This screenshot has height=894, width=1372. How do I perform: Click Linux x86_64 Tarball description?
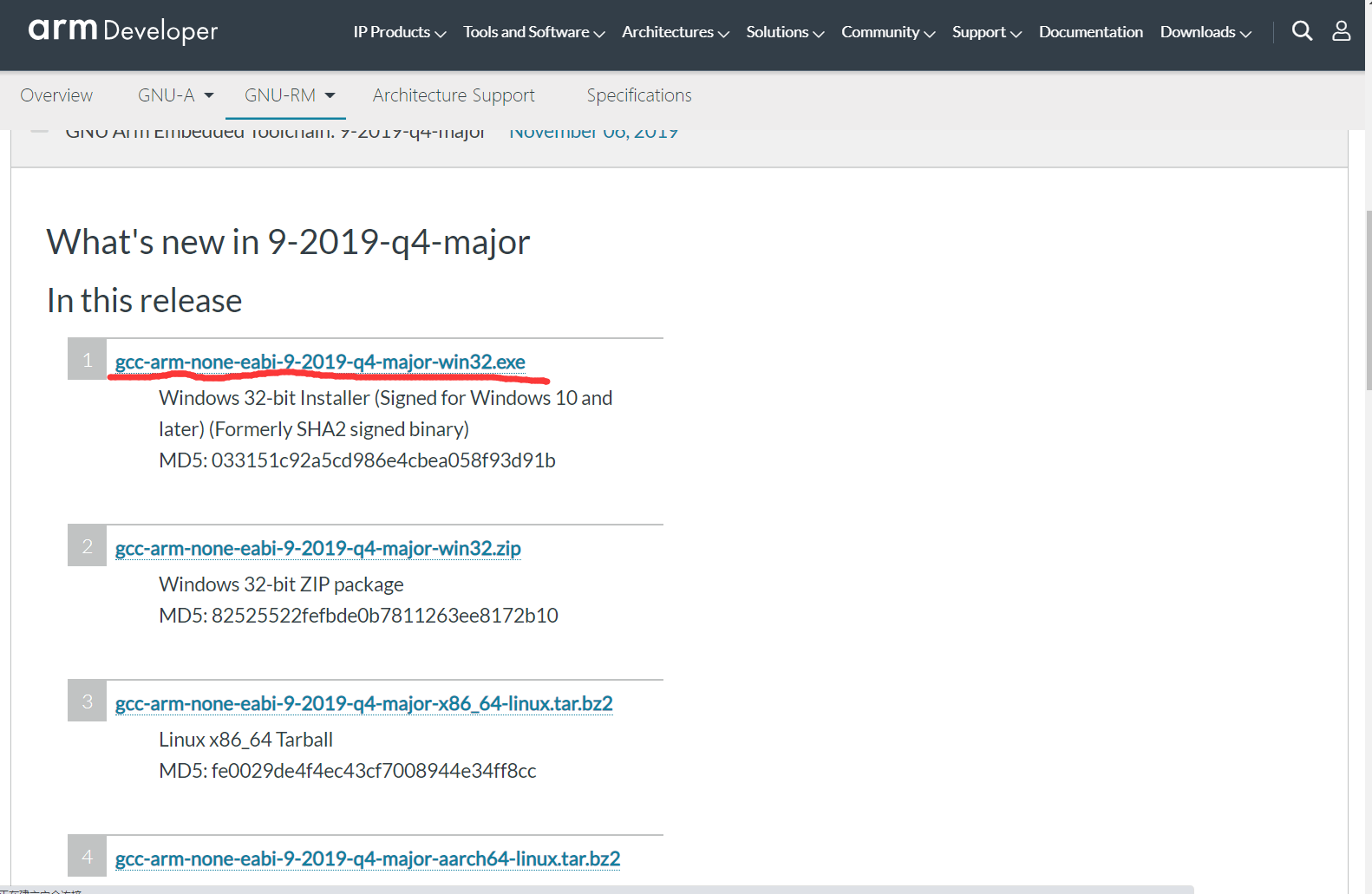245,740
